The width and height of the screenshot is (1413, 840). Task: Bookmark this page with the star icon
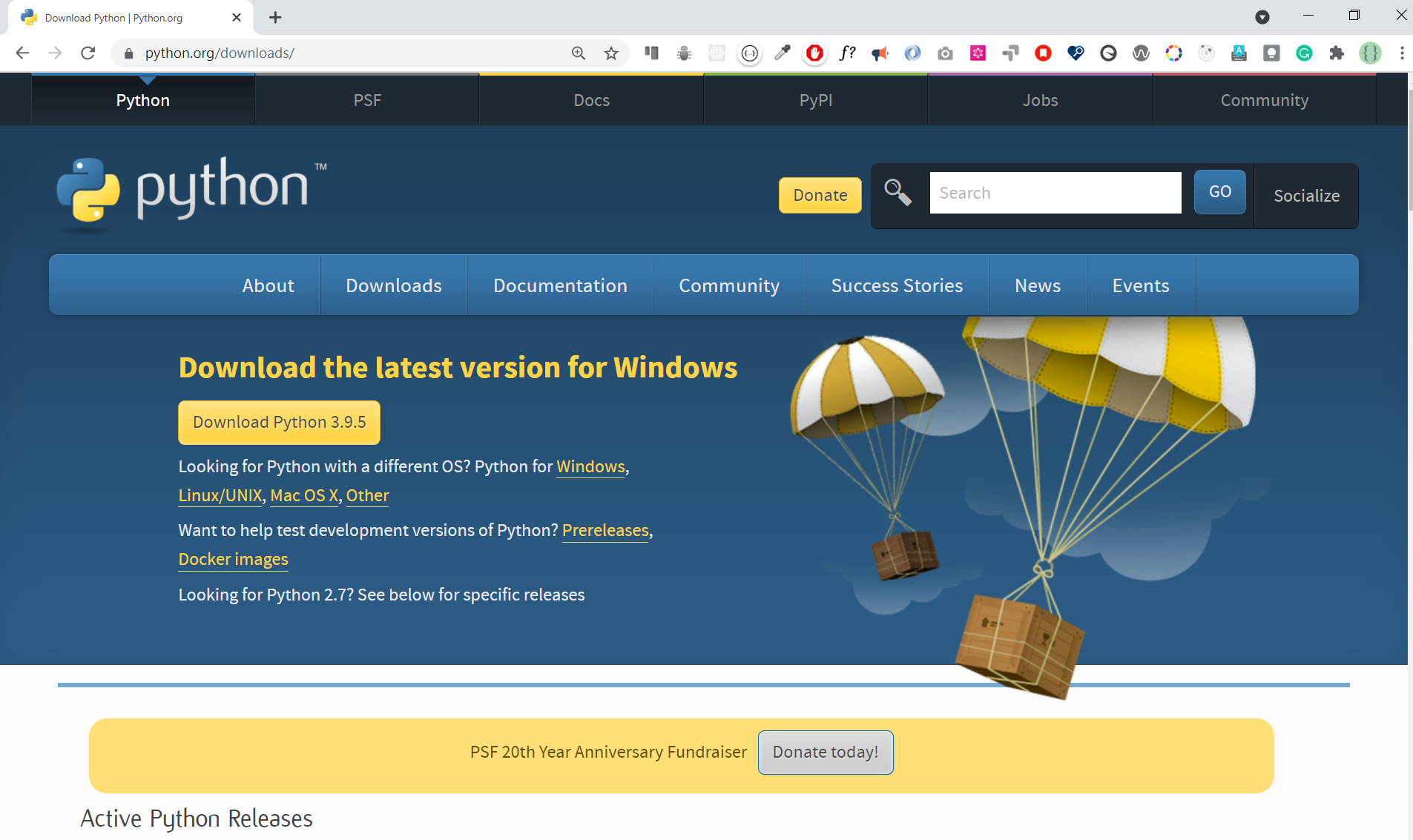coord(611,53)
